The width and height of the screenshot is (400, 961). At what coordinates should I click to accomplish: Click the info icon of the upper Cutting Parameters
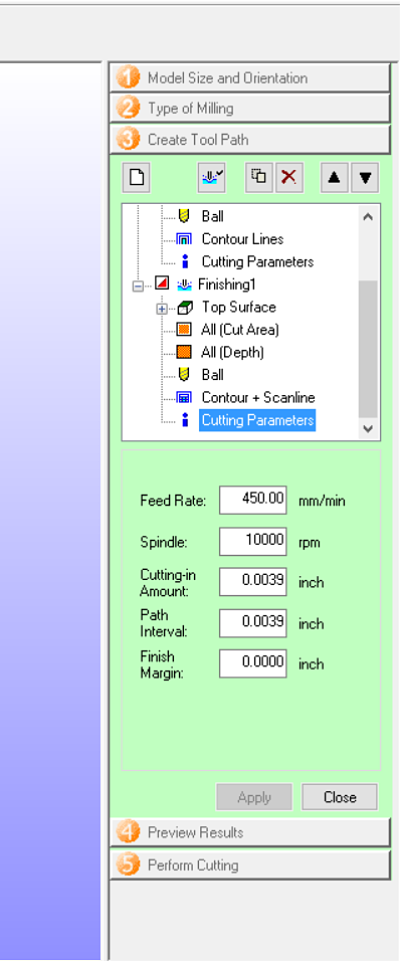[186, 262]
